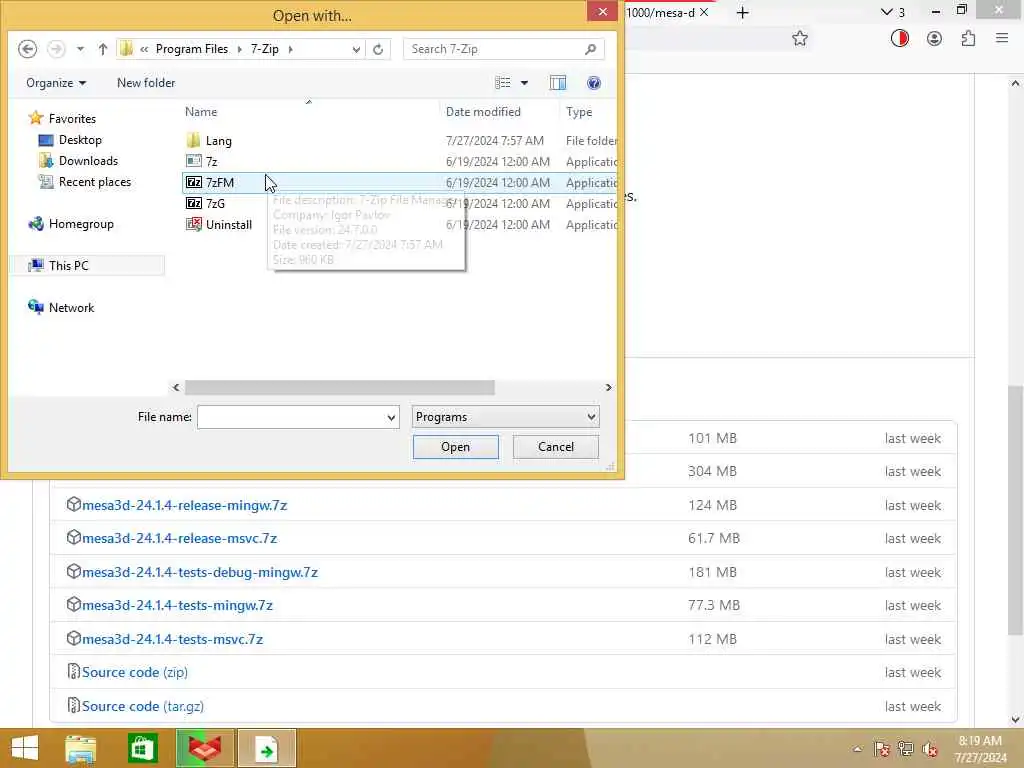Close the mesa-d browser tab

(x=704, y=12)
